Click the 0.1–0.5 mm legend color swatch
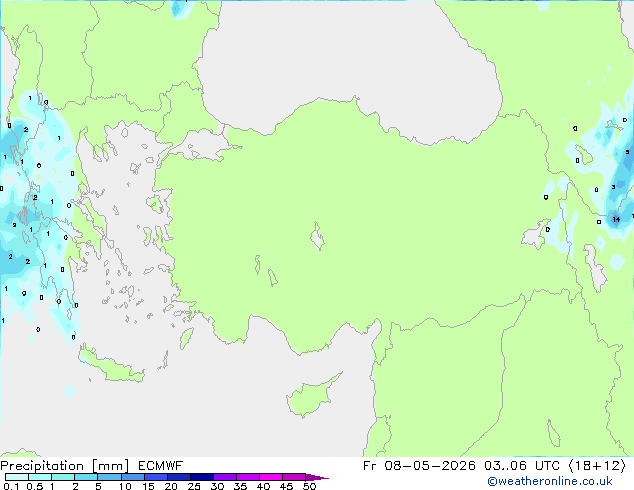Viewport: 634px width, 490px height. click(x=17, y=477)
